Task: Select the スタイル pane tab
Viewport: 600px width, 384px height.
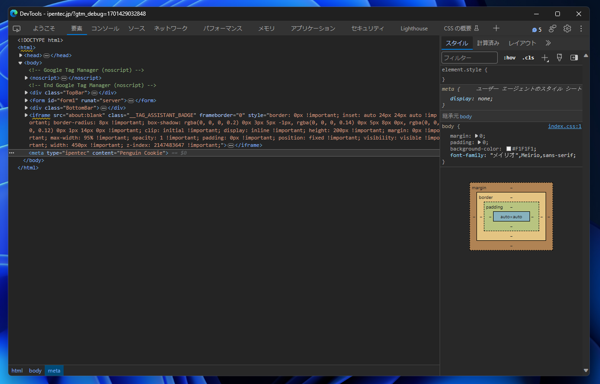Action: pyautogui.click(x=457, y=43)
